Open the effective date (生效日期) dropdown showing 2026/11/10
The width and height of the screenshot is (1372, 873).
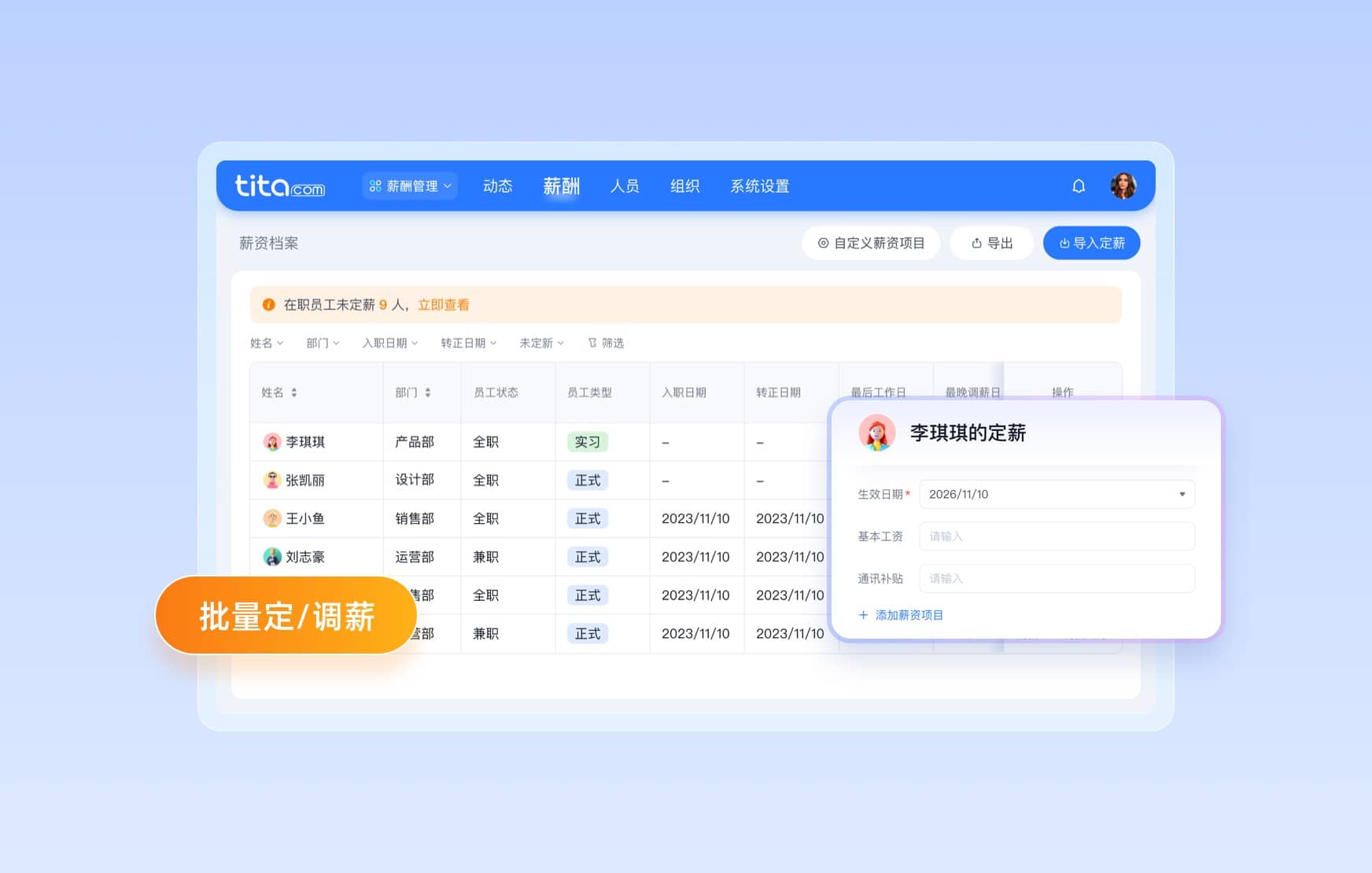click(1057, 494)
